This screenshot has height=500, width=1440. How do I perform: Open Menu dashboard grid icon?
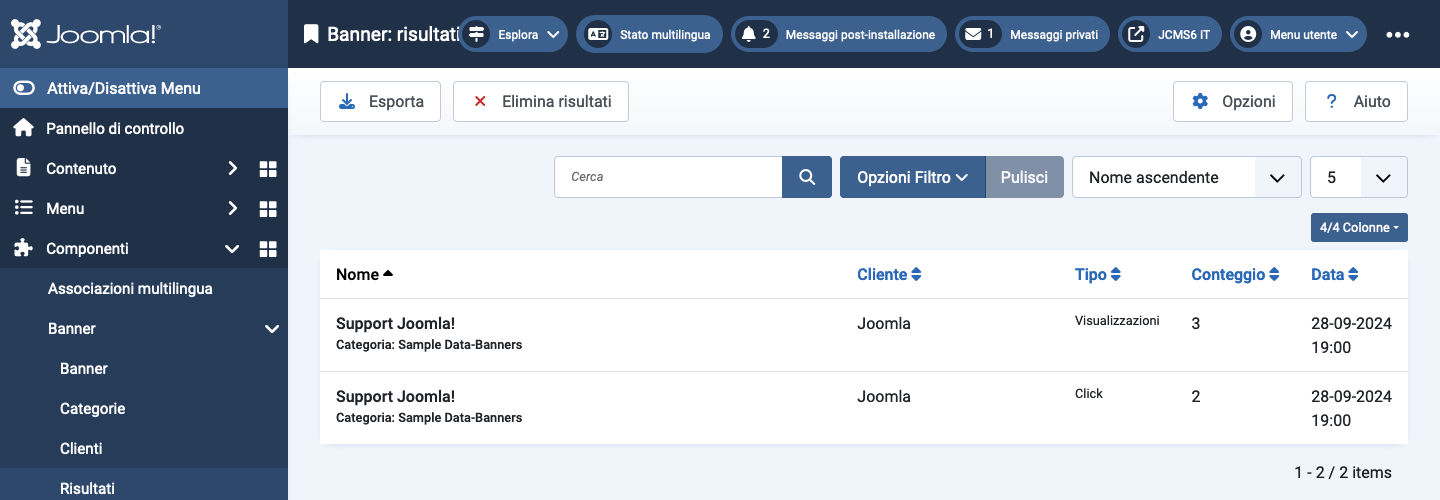click(268, 209)
